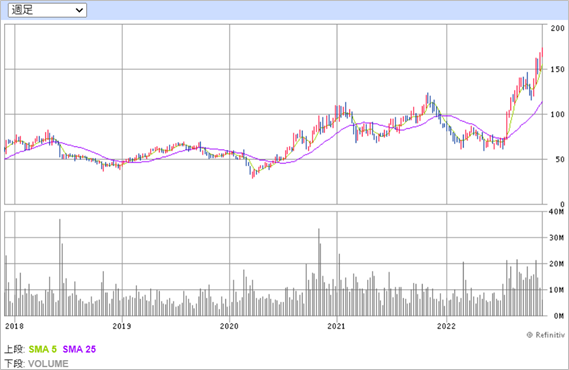Click the 上段 upper panel legend label
This screenshot has height=370, width=569.
pos(14,349)
